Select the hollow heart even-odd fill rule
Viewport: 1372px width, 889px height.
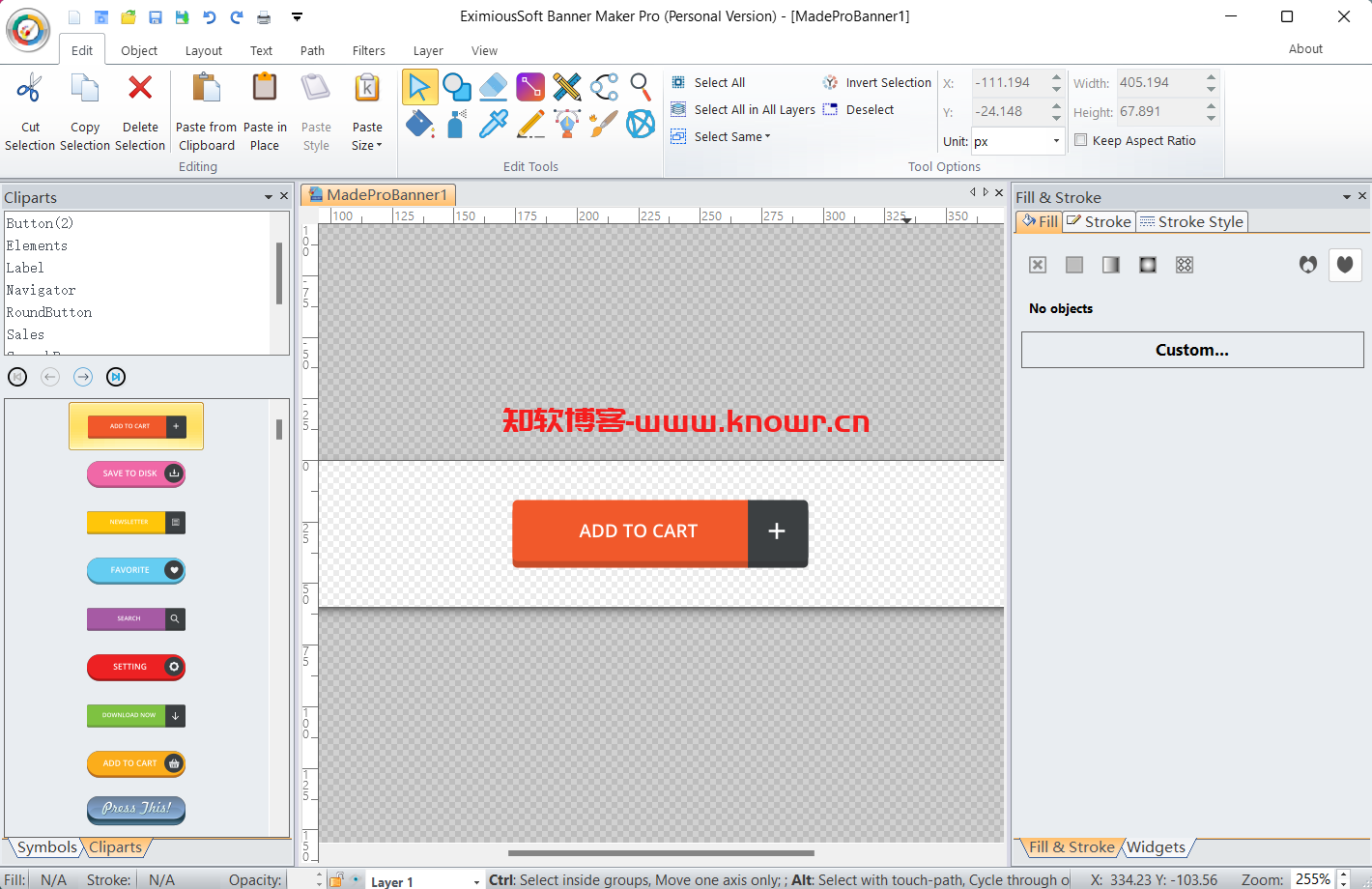coord(1308,265)
